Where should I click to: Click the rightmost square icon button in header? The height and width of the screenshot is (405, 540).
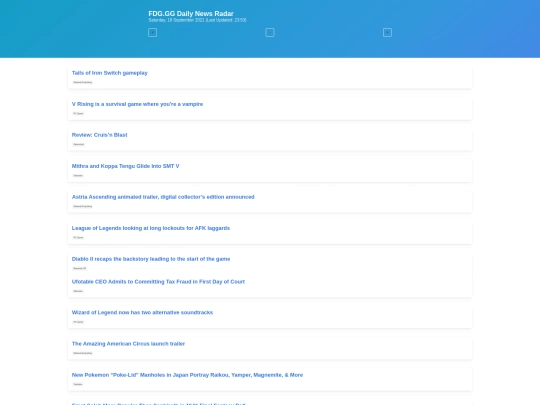tap(387, 32)
